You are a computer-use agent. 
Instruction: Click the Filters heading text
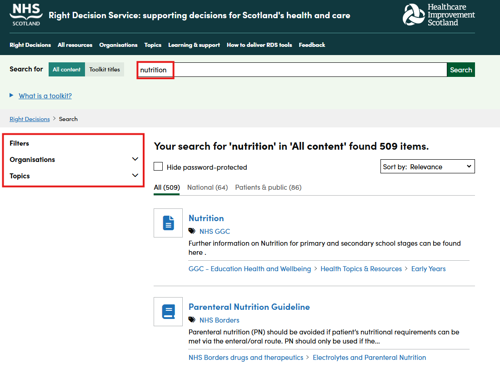point(19,143)
